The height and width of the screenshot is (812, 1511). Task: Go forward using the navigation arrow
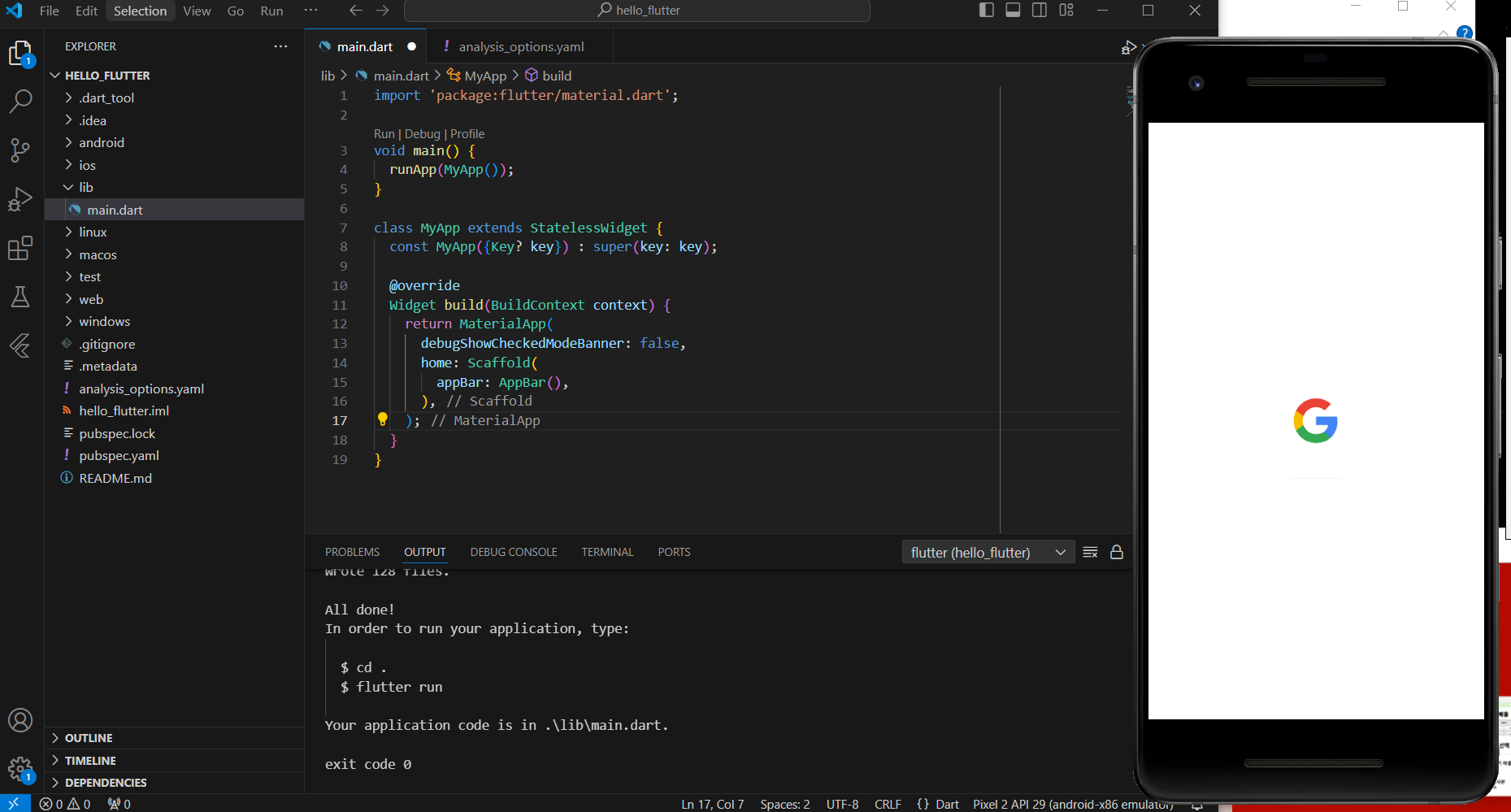coord(383,11)
